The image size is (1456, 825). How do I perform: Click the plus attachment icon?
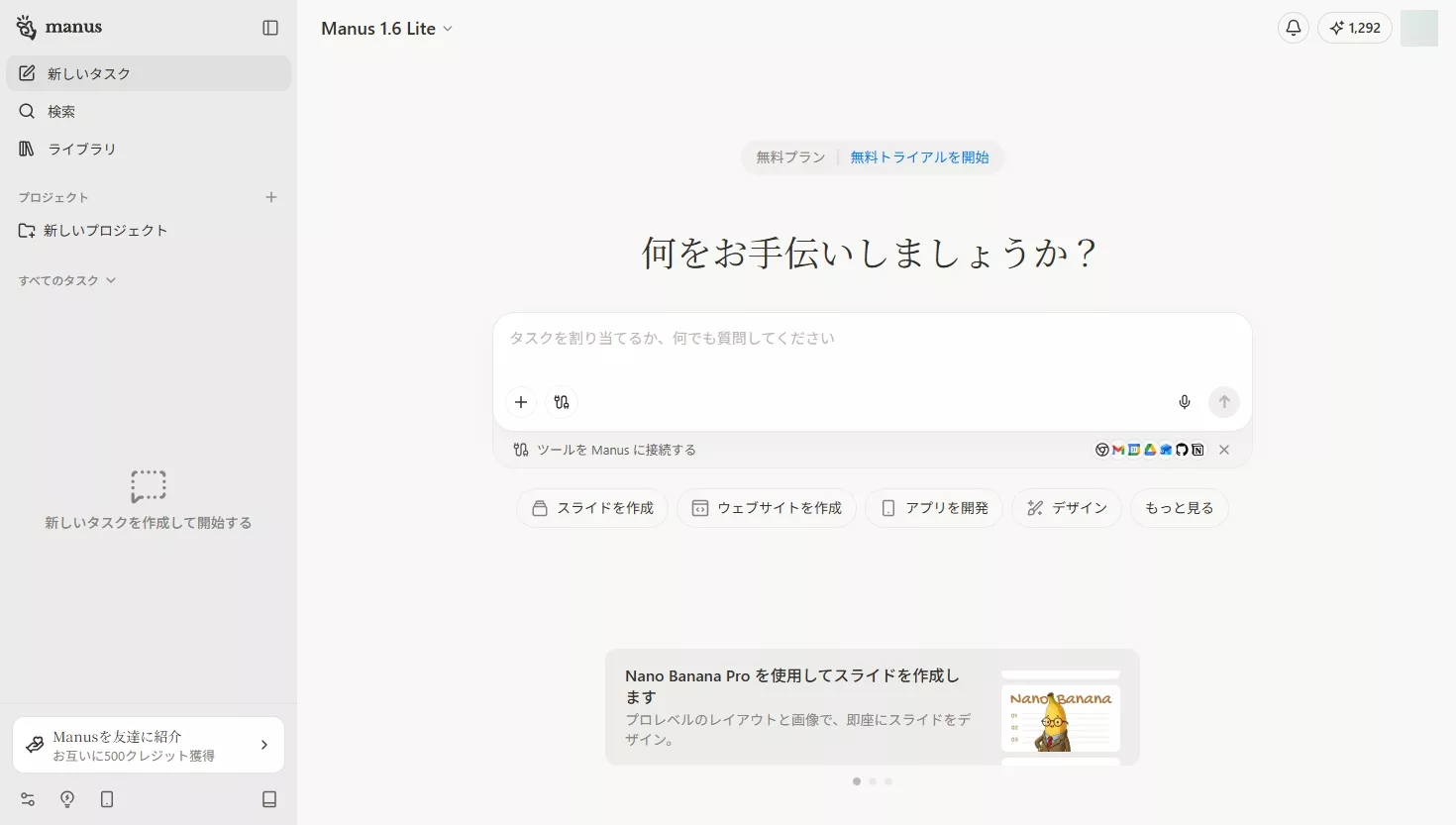click(521, 402)
